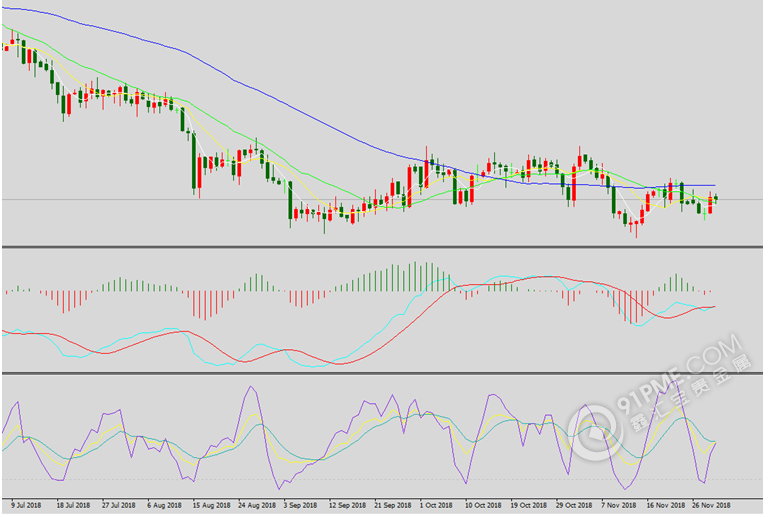Click the 24 Aug 2018 date label
The image size is (769, 517).
tap(257, 505)
